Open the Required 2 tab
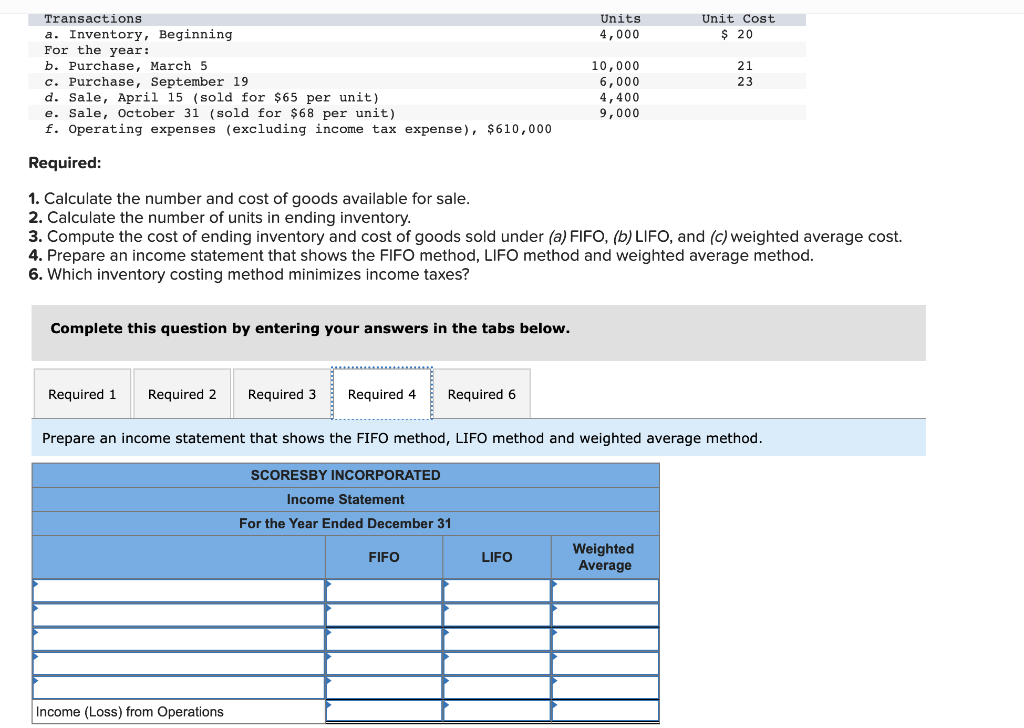This screenshot has height=728, width=1024. click(181, 393)
